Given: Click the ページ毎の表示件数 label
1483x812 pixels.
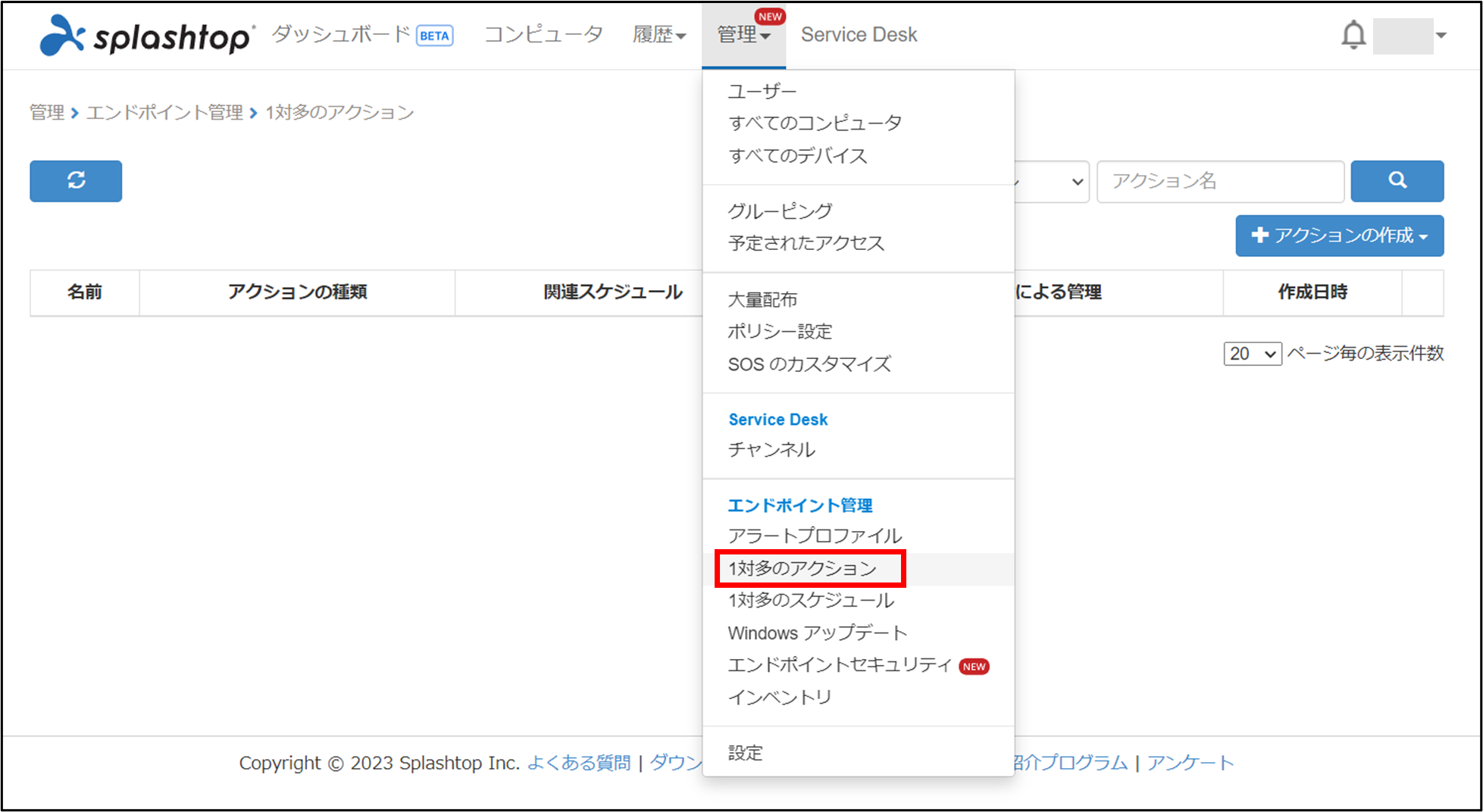Looking at the screenshot, I should click(x=1366, y=354).
